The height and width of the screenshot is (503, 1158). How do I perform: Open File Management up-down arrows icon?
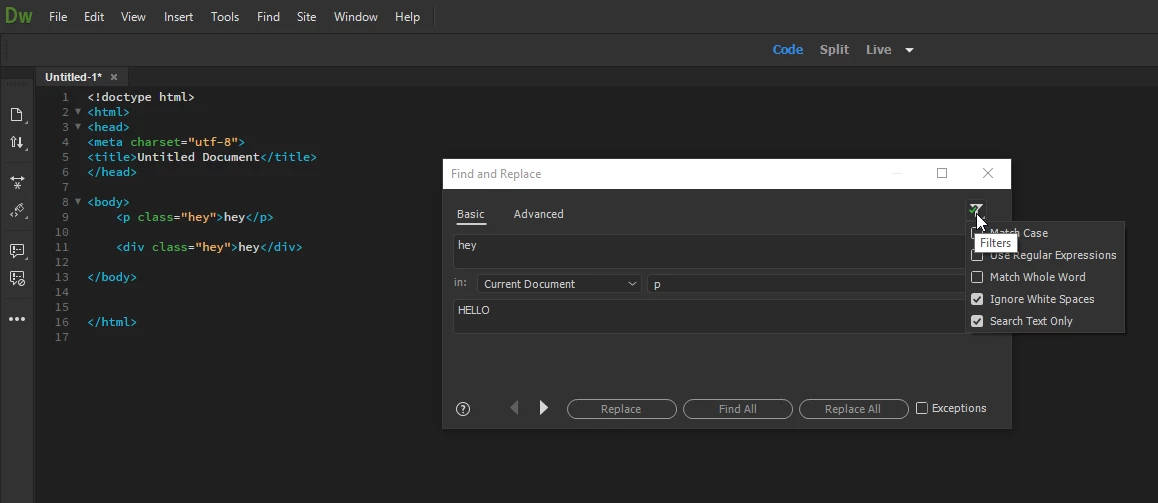point(16,143)
